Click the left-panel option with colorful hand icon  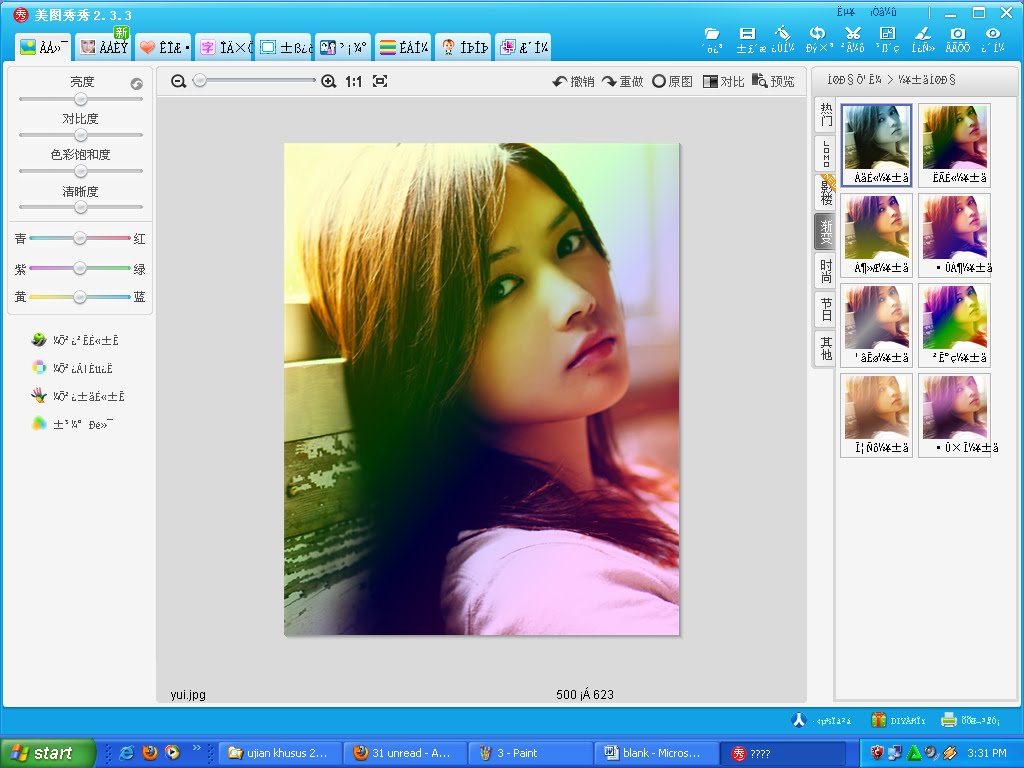point(78,396)
